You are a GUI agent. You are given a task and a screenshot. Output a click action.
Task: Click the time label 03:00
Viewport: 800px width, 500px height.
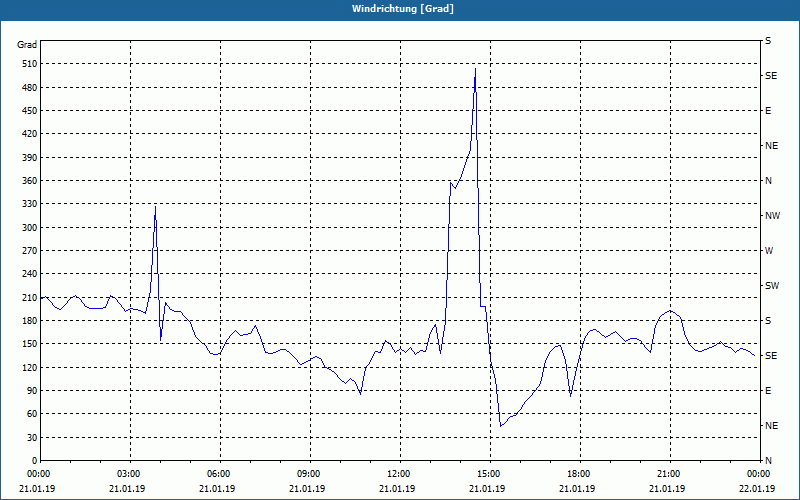131,473
